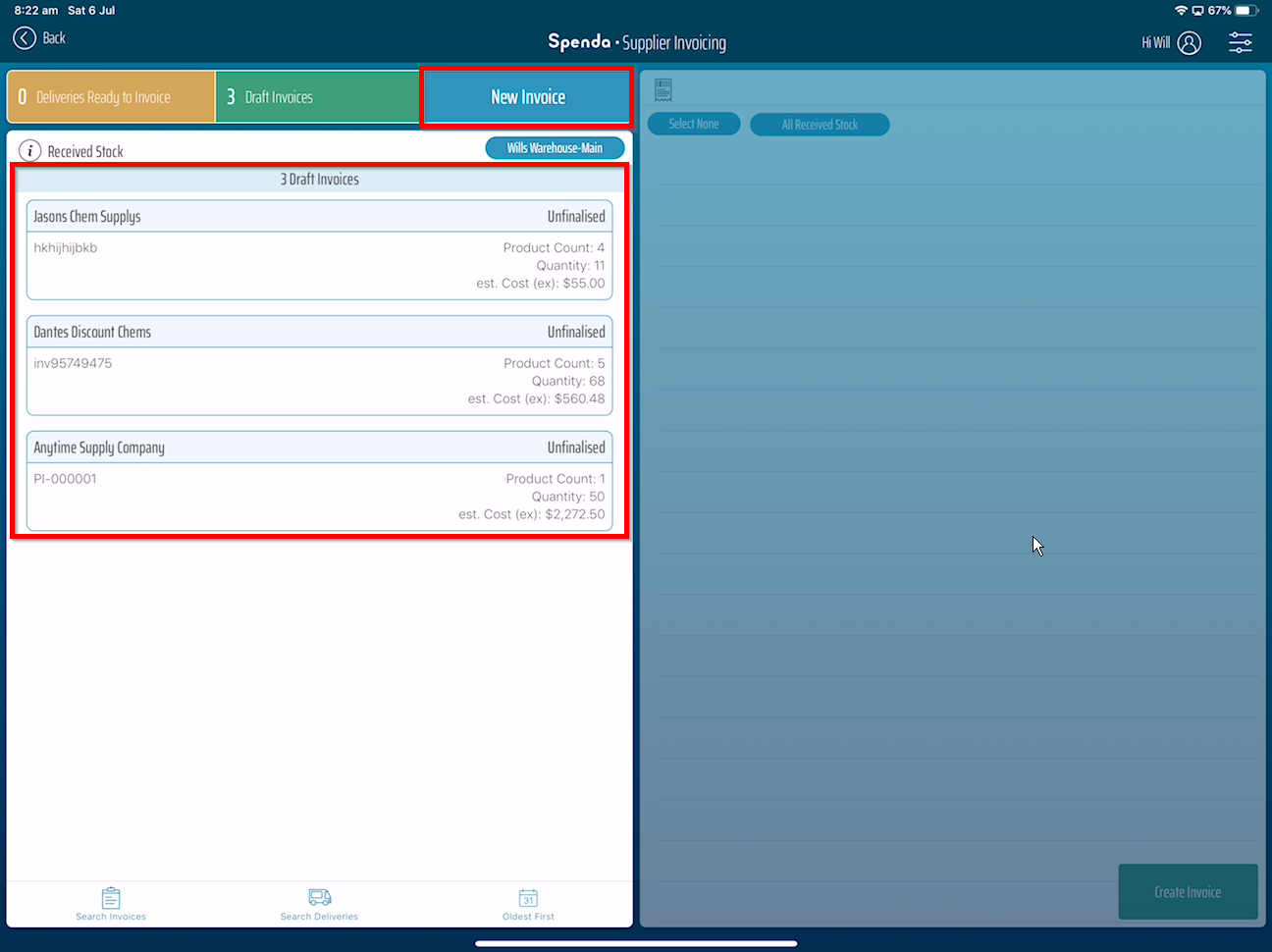Open the Jasons Chem Supplys draft invoice
Image resolution: width=1272 pixels, height=952 pixels.
320,250
